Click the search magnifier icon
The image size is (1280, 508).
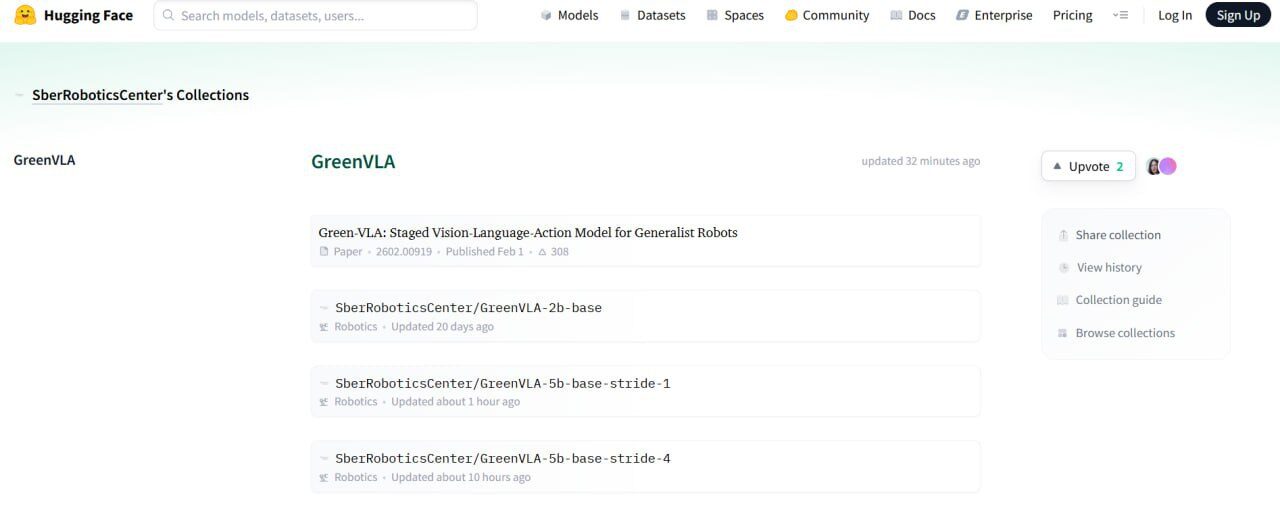point(168,16)
